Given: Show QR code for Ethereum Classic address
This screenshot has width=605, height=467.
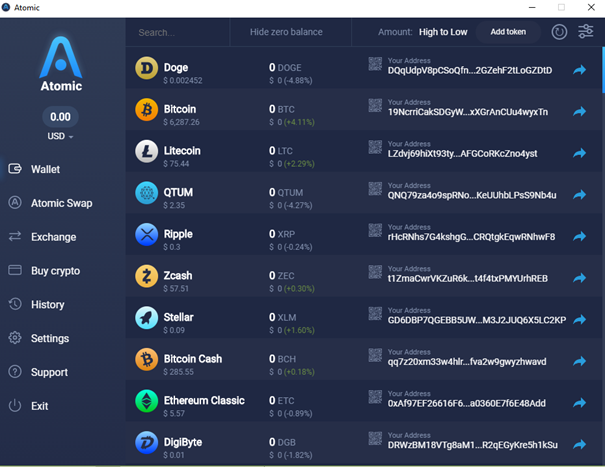Looking at the screenshot, I should pyautogui.click(x=375, y=397).
